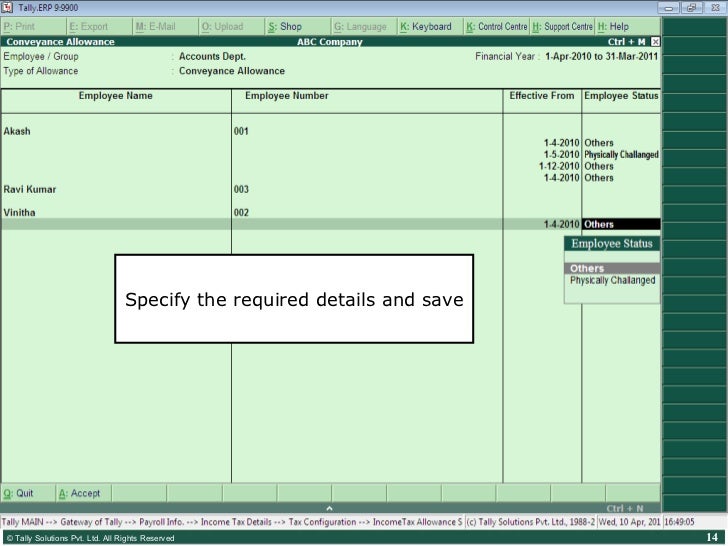728x546 pixels.
Task: Click the Q: Quit button
Action: tap(28, 493)
